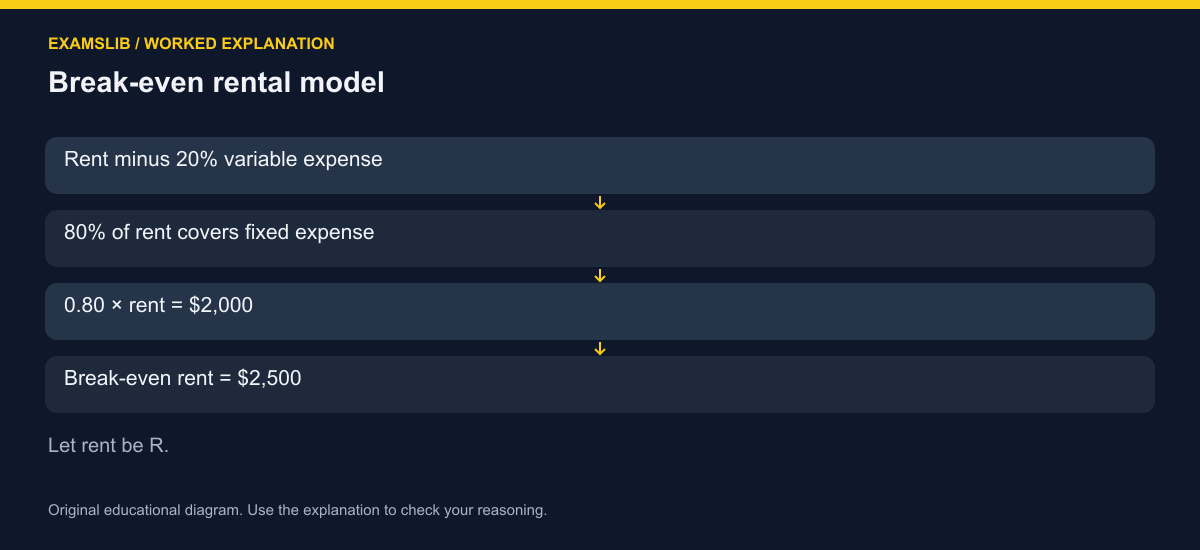
Task: Click the ExamsLib label in the header
Action: 83,44
